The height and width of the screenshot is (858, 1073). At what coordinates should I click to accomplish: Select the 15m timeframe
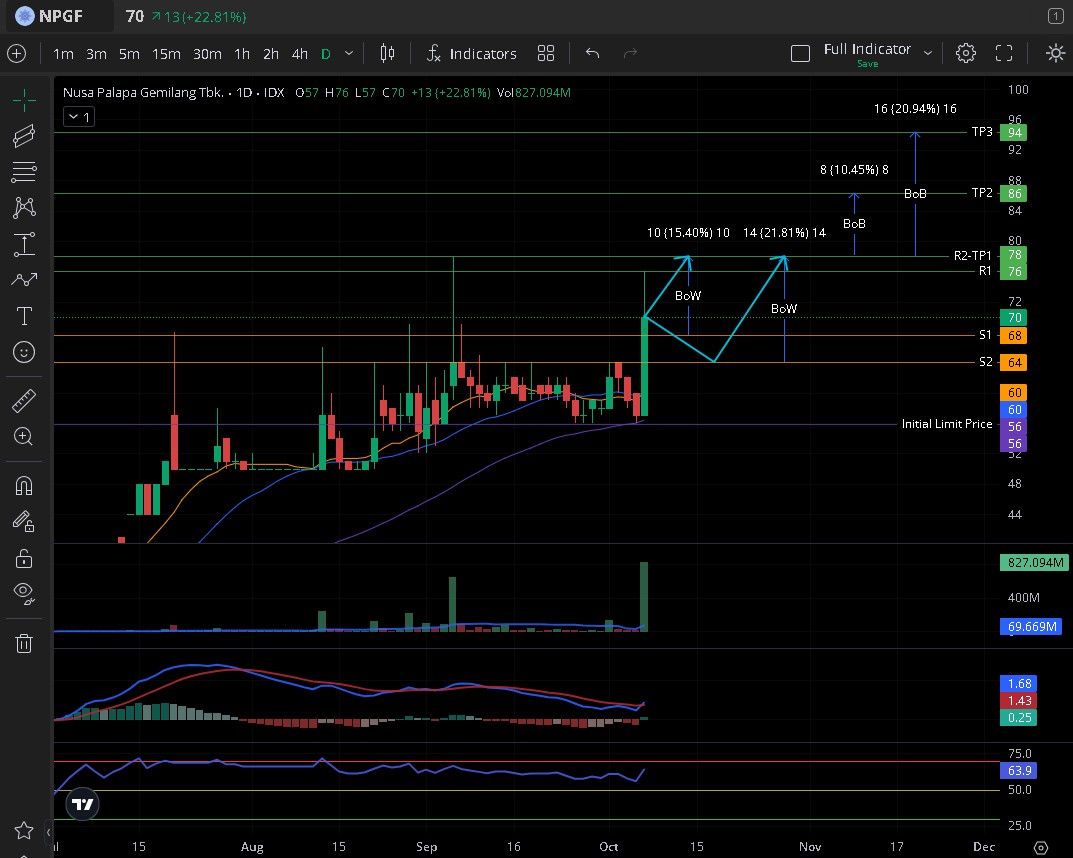pos(166,54)
